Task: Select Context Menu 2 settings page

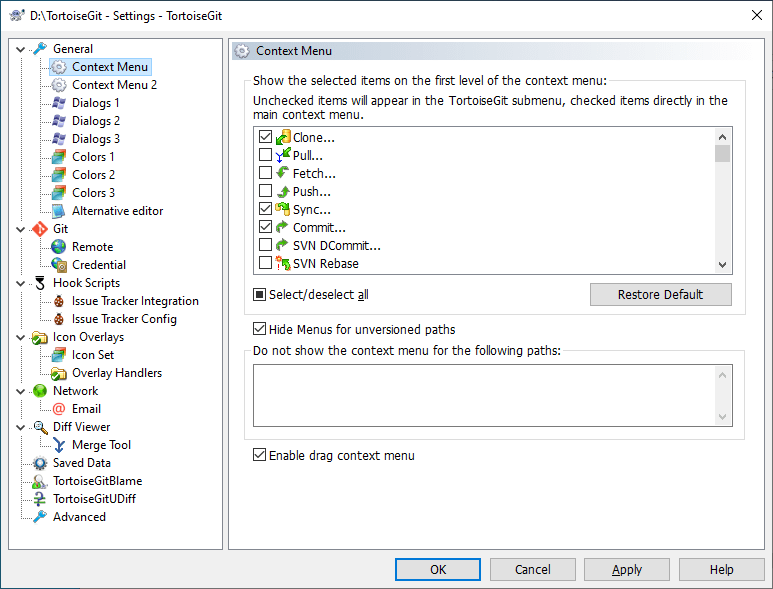Action: 114,85
